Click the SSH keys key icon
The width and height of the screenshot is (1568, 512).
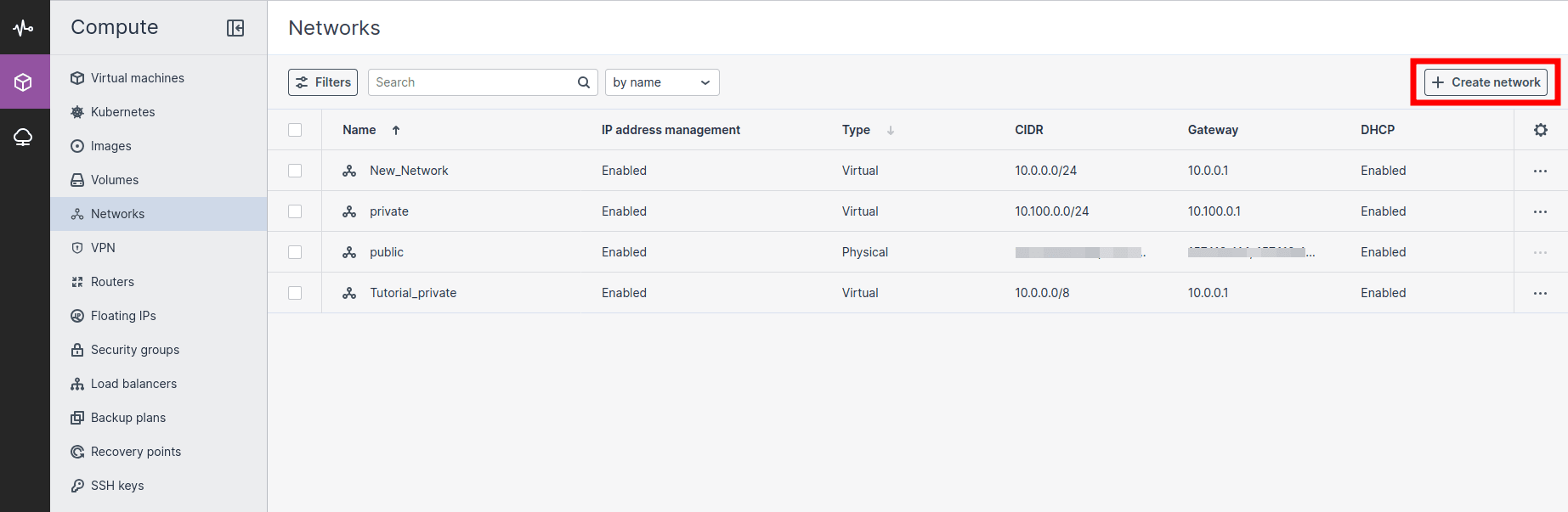pyautogui.click(x=77, y=486)
